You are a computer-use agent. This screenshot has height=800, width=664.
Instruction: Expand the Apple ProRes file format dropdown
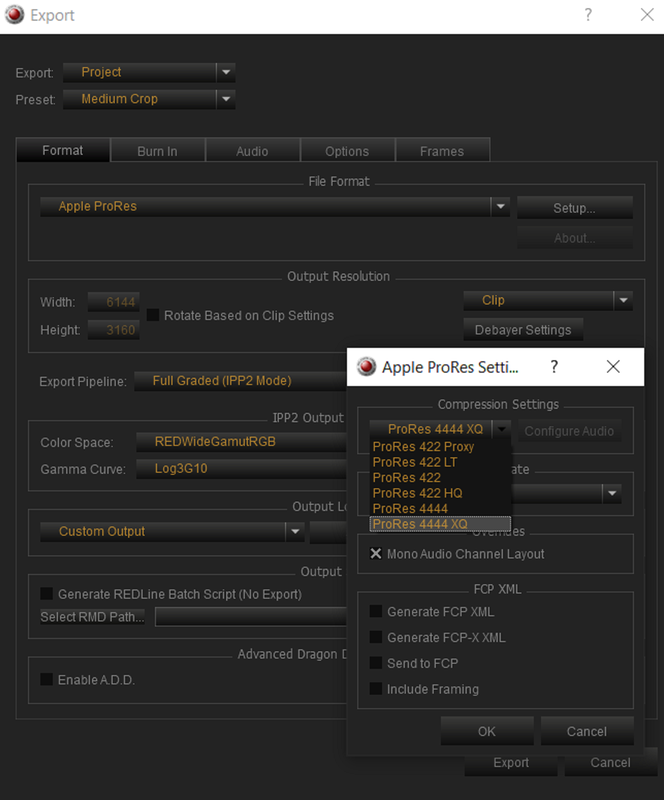(x=275, y=207)
